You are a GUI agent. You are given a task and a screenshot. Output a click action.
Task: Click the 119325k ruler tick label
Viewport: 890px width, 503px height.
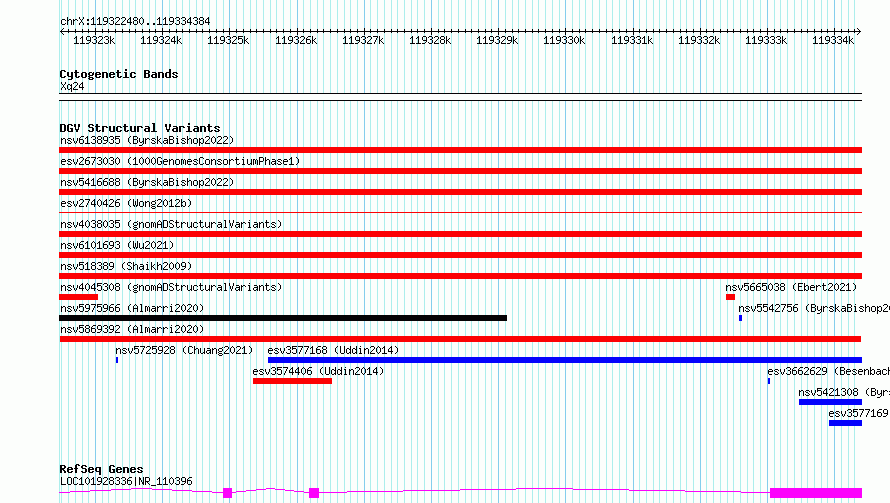(x=228, y=40)
